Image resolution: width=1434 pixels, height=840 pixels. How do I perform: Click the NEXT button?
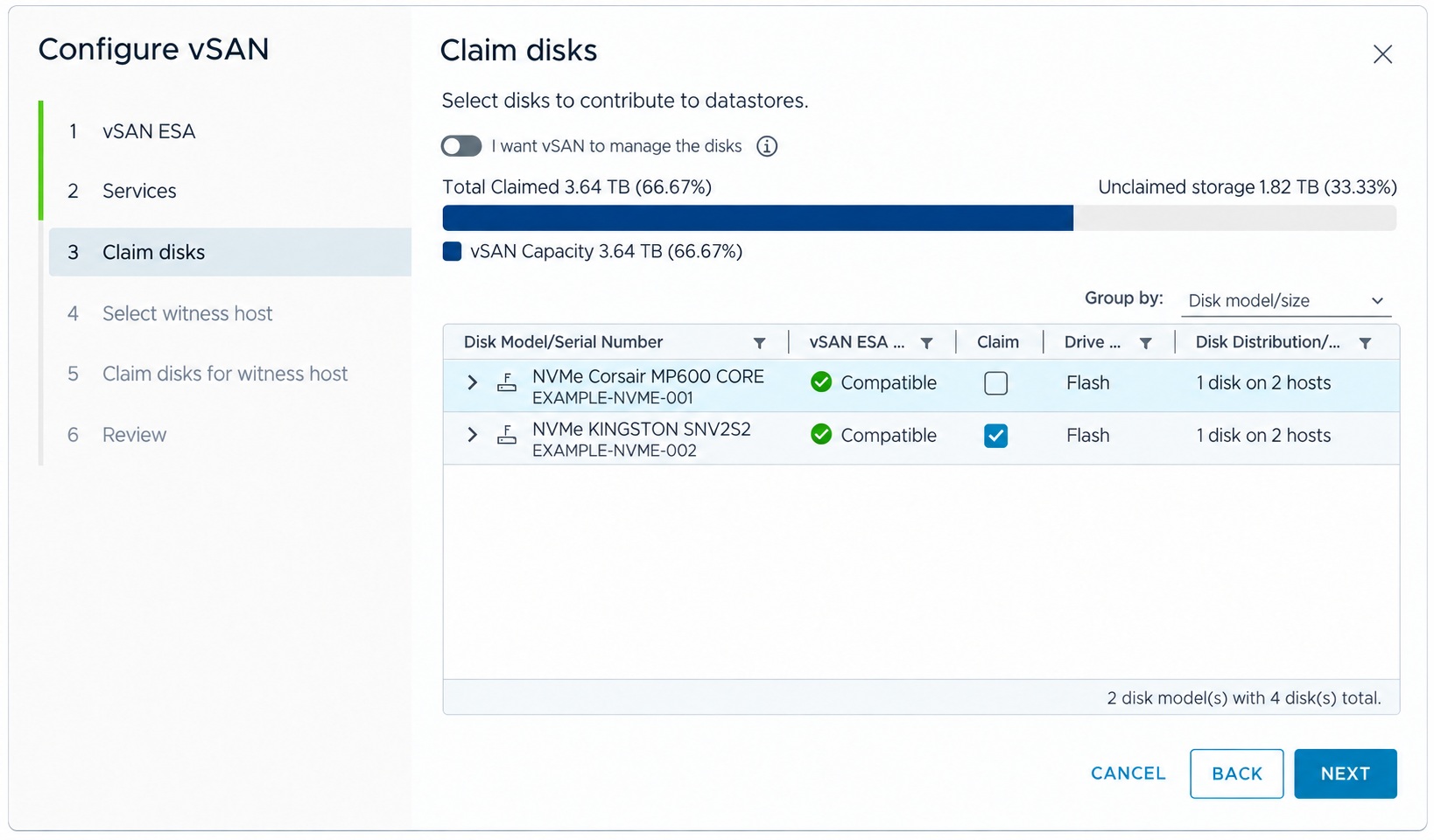1346,773
